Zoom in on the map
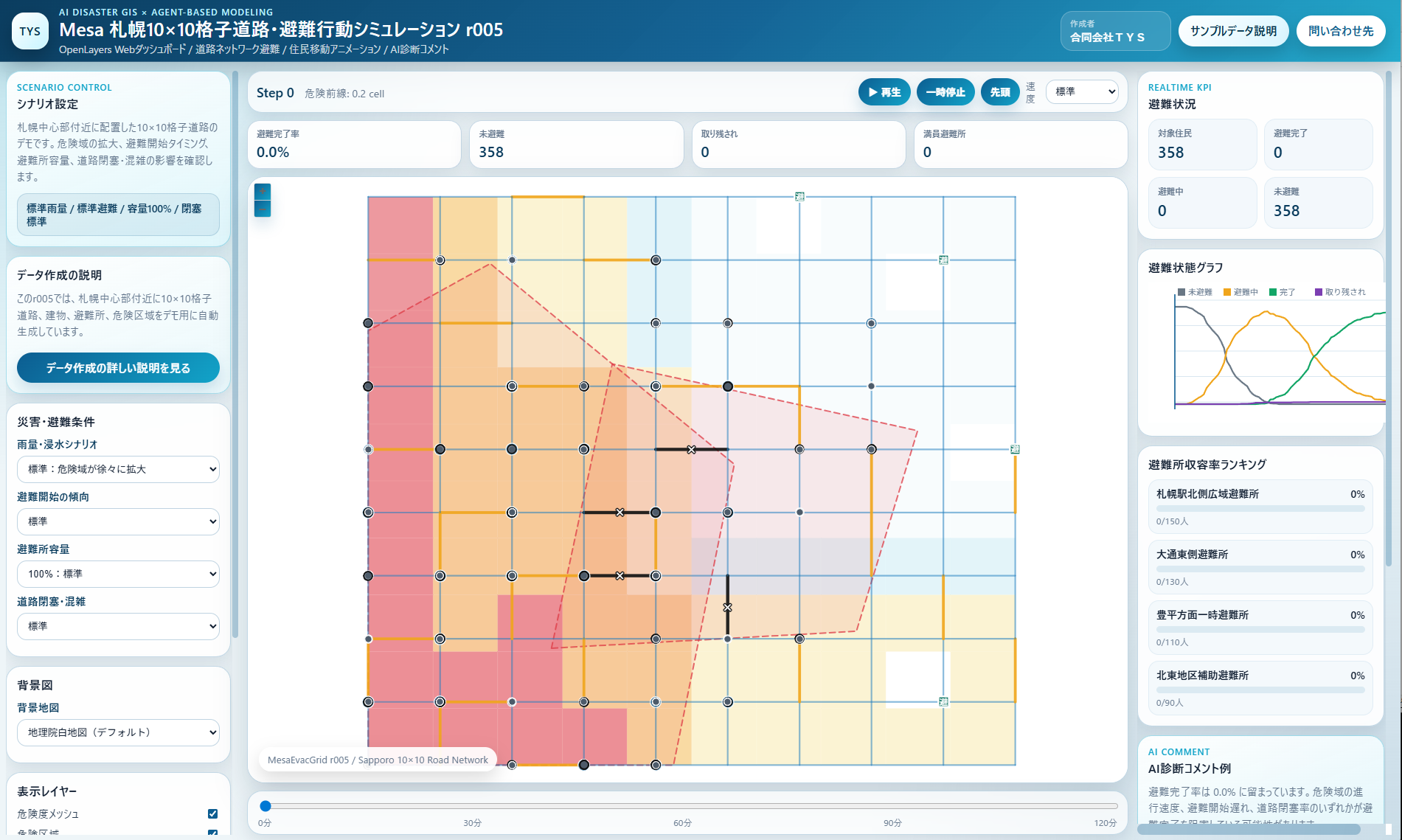The image size is (1402, 840). tap(263, 192)
